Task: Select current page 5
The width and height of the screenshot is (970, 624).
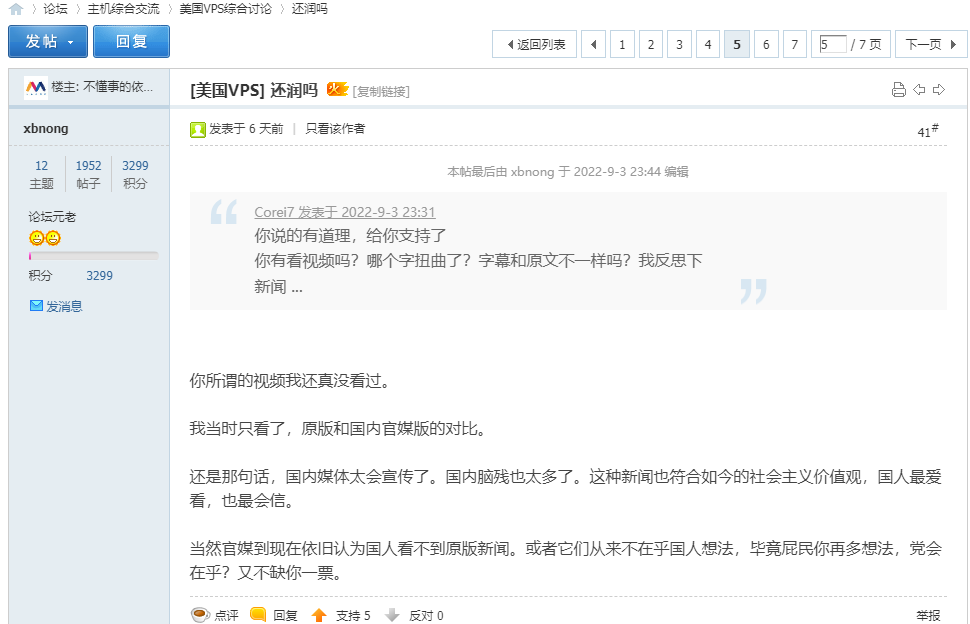Action: coord(737,44)
